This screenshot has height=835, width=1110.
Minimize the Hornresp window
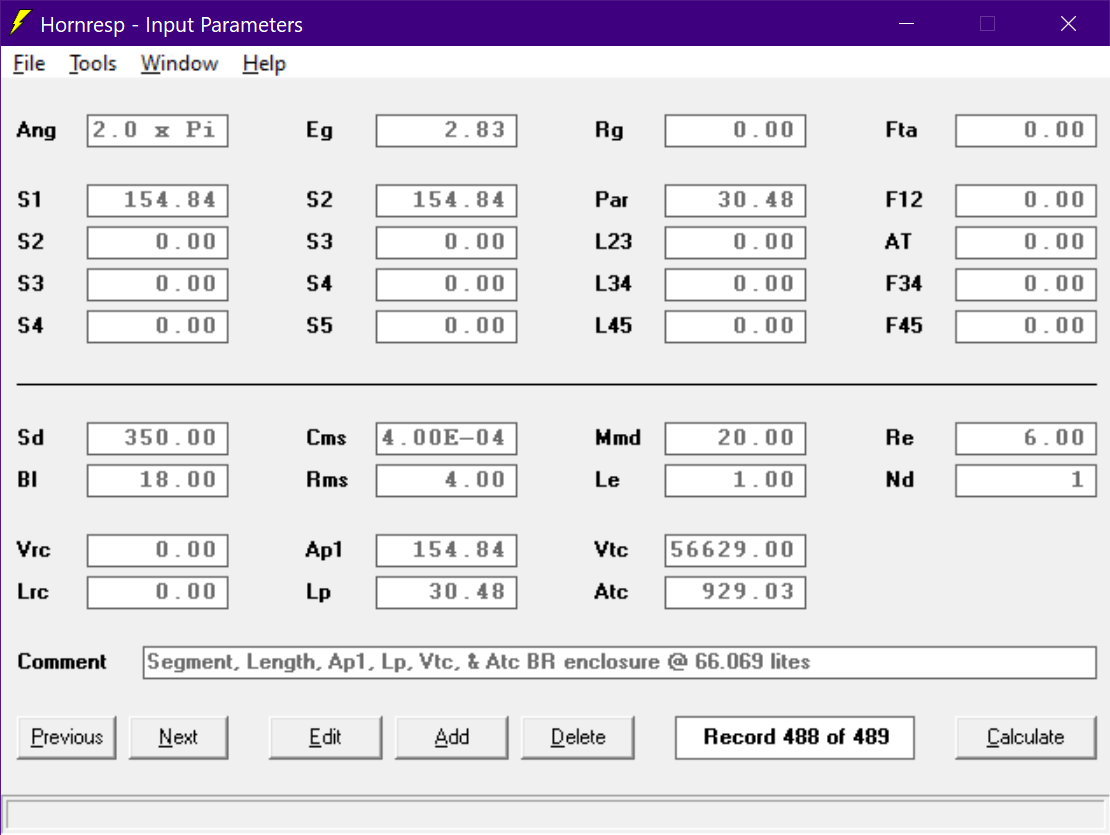(906, 23)
